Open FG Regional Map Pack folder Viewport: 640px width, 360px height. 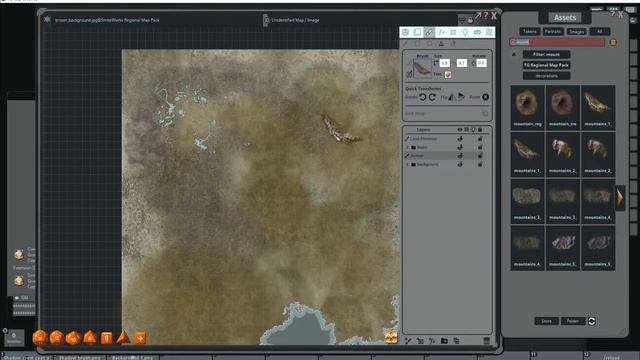547,65
